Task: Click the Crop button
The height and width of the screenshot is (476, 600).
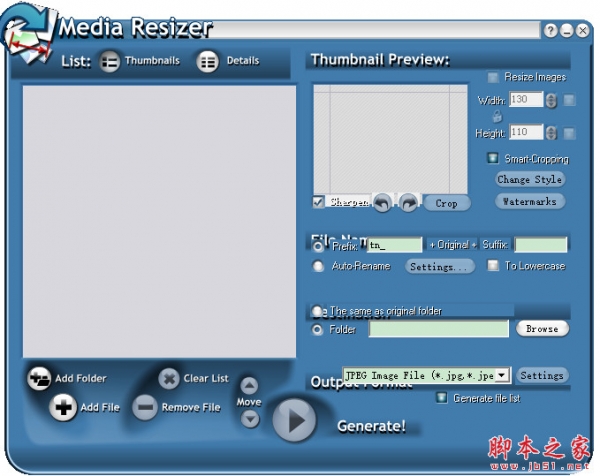Action: pyautogui.click(x=447, y=203)
